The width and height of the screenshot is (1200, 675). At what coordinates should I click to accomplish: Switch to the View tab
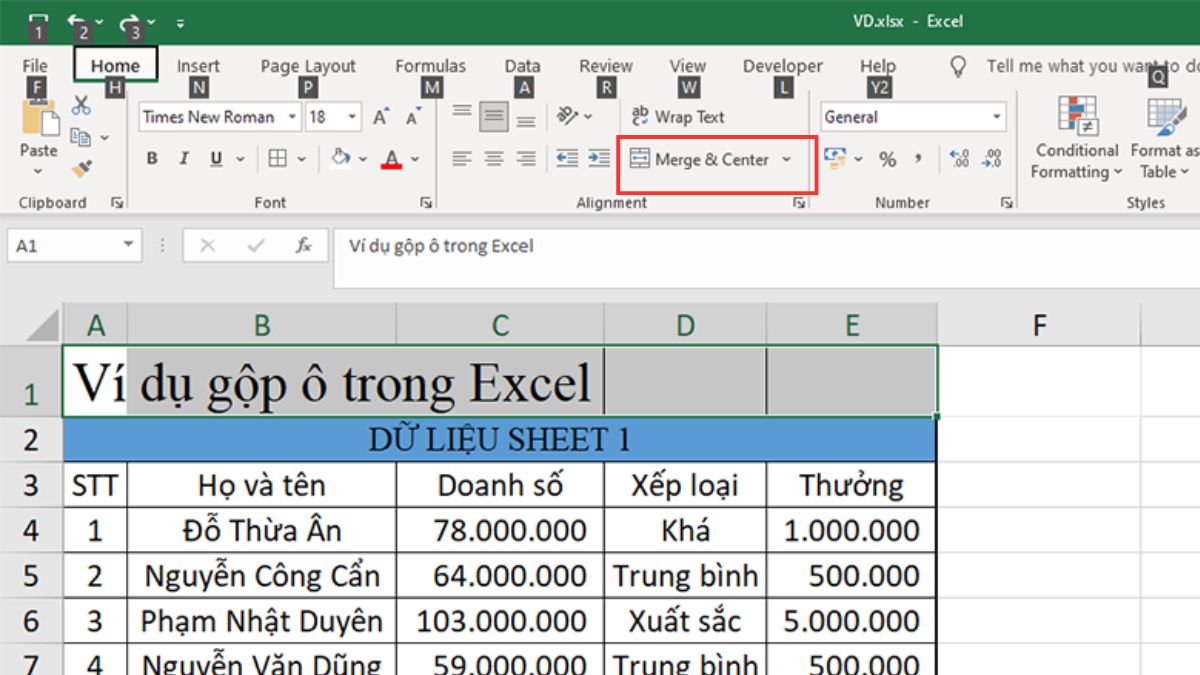(687, 66)
